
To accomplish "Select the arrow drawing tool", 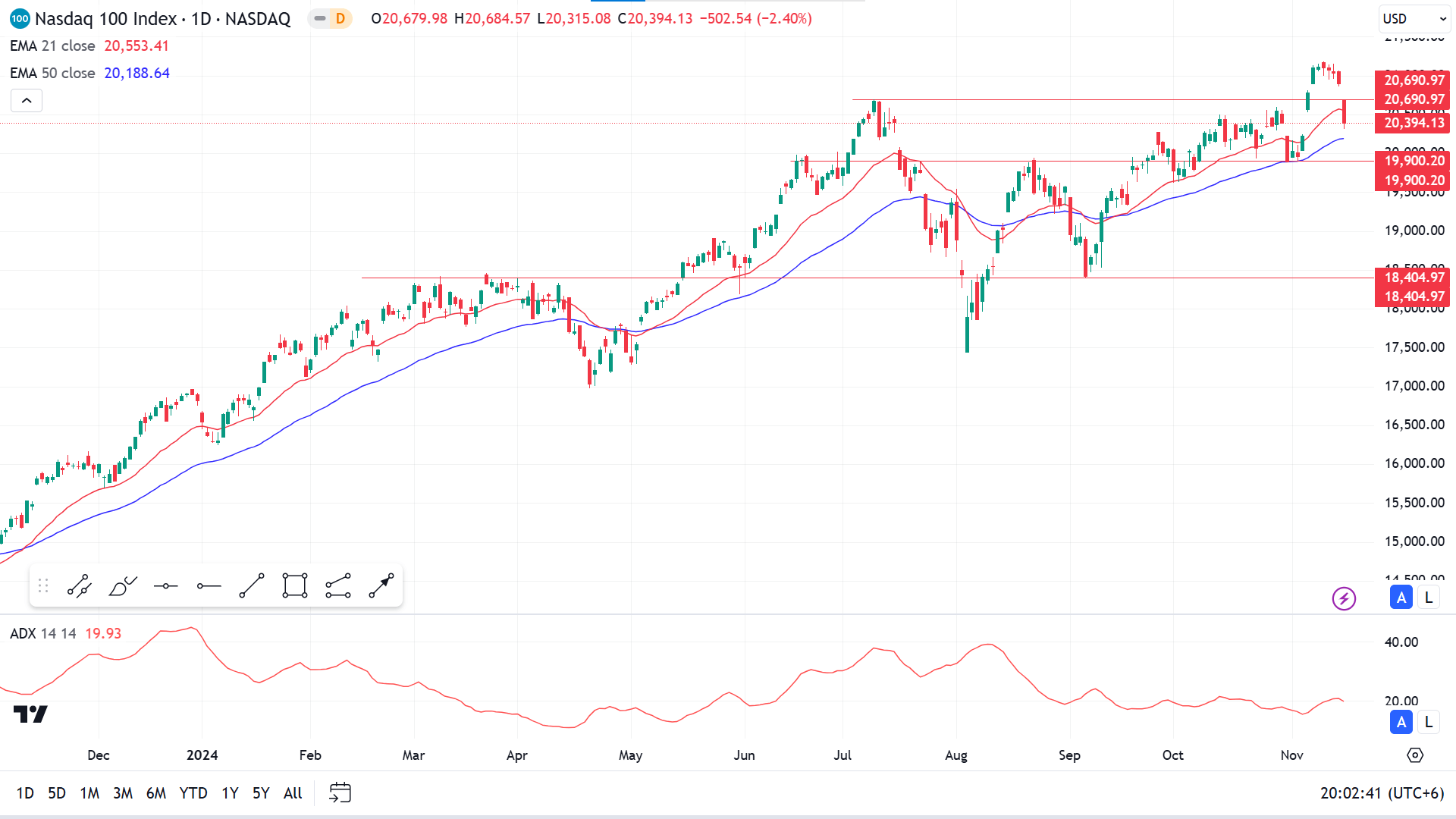I will 381,586.
